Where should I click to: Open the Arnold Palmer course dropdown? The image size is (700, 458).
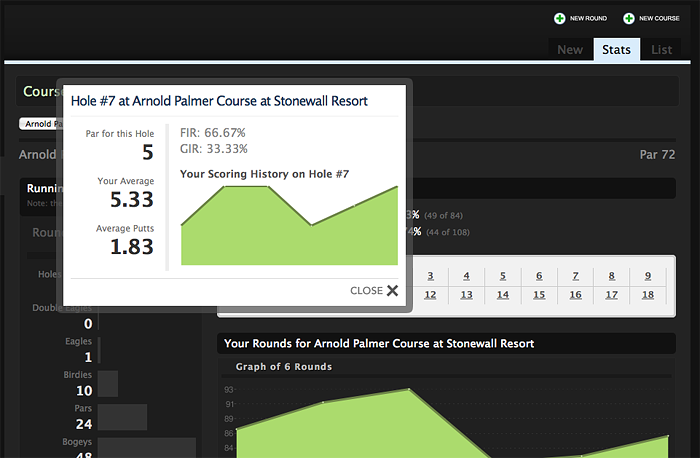point(41,124)
